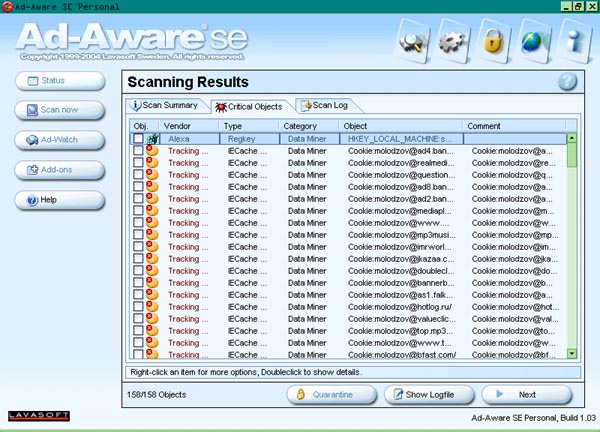The image size is (600, 432).
Task: Switch to Critical Objects tab
Action: point(250,107)
